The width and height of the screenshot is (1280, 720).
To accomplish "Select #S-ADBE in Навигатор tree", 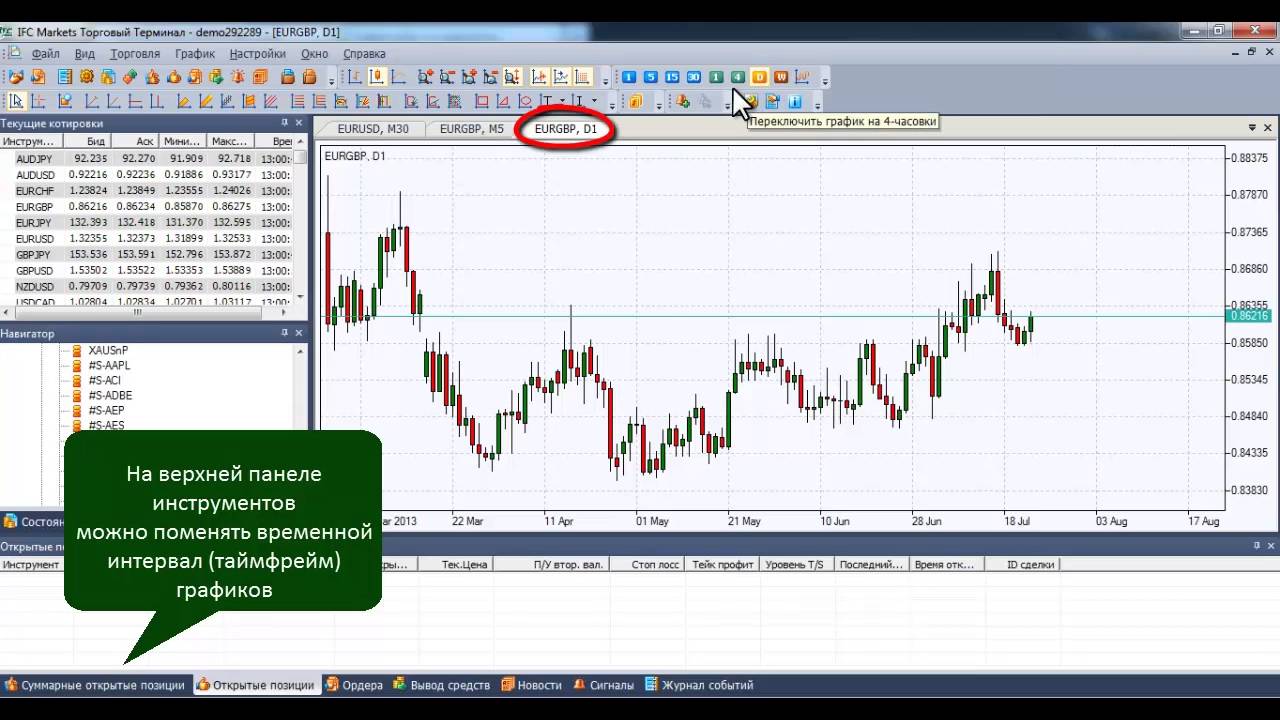I will [110, 395].
